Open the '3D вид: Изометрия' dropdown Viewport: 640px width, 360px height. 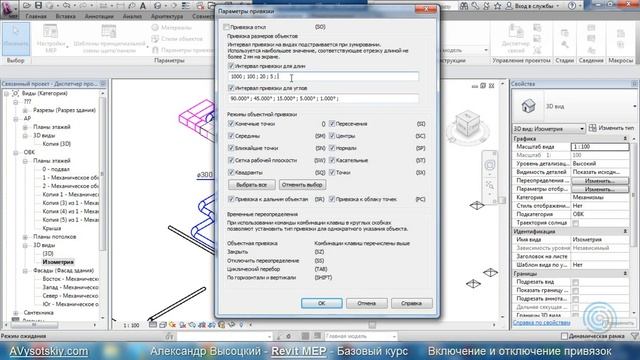[549, 129]
